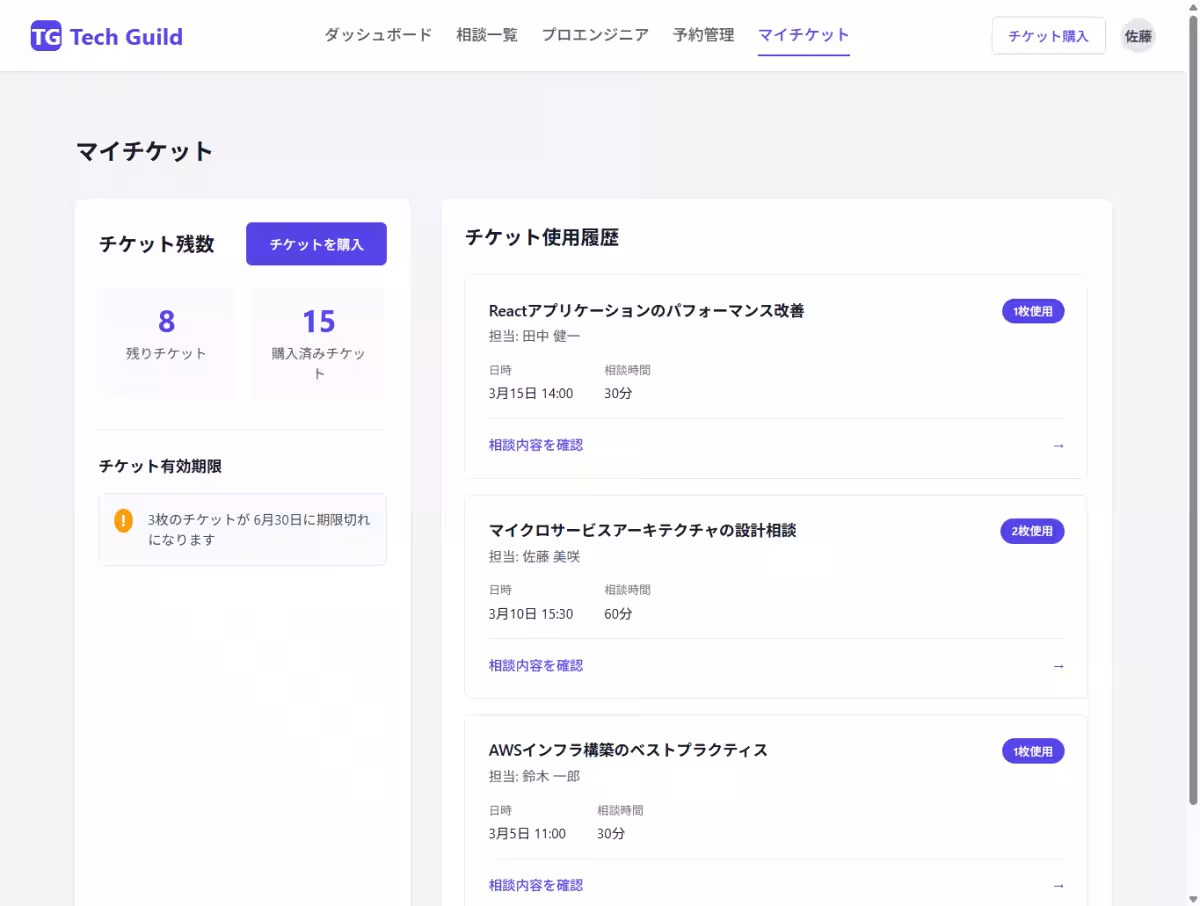Open the ダッシュボード navigation item
1200x906 pixels.
coord(377,34)
